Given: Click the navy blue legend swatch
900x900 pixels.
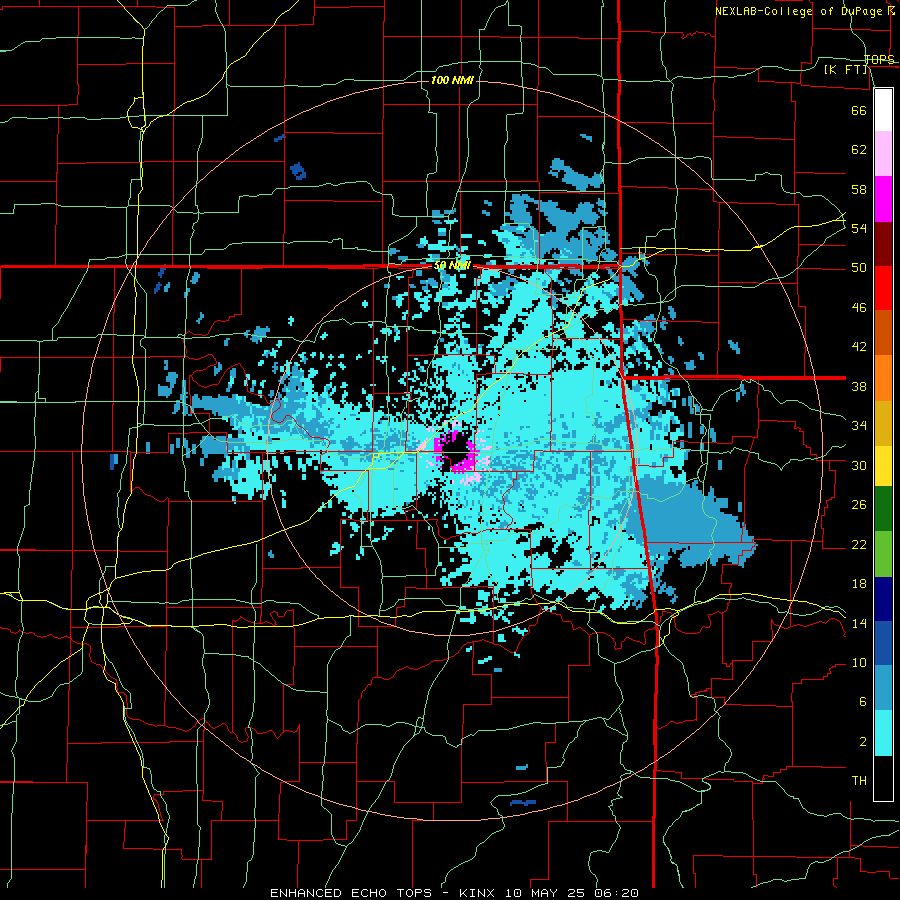Looking at the screenshot, I should tap(883, 599).
